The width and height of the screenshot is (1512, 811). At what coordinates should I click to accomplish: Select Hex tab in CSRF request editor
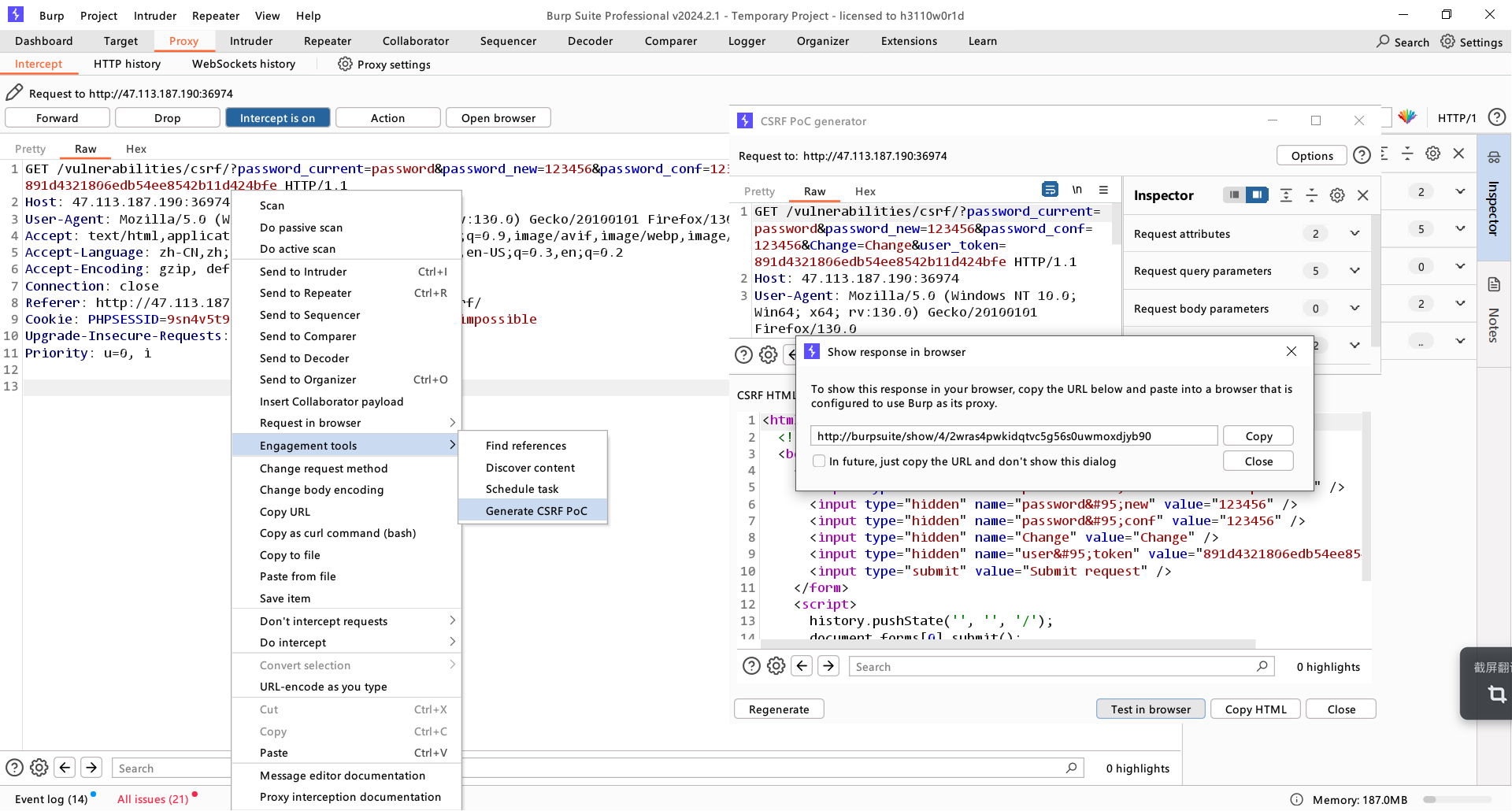865,191
